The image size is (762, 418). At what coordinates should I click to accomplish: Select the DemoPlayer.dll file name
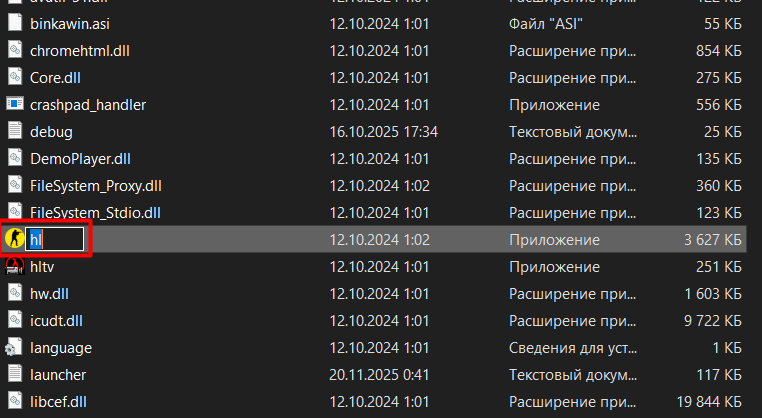80,158
